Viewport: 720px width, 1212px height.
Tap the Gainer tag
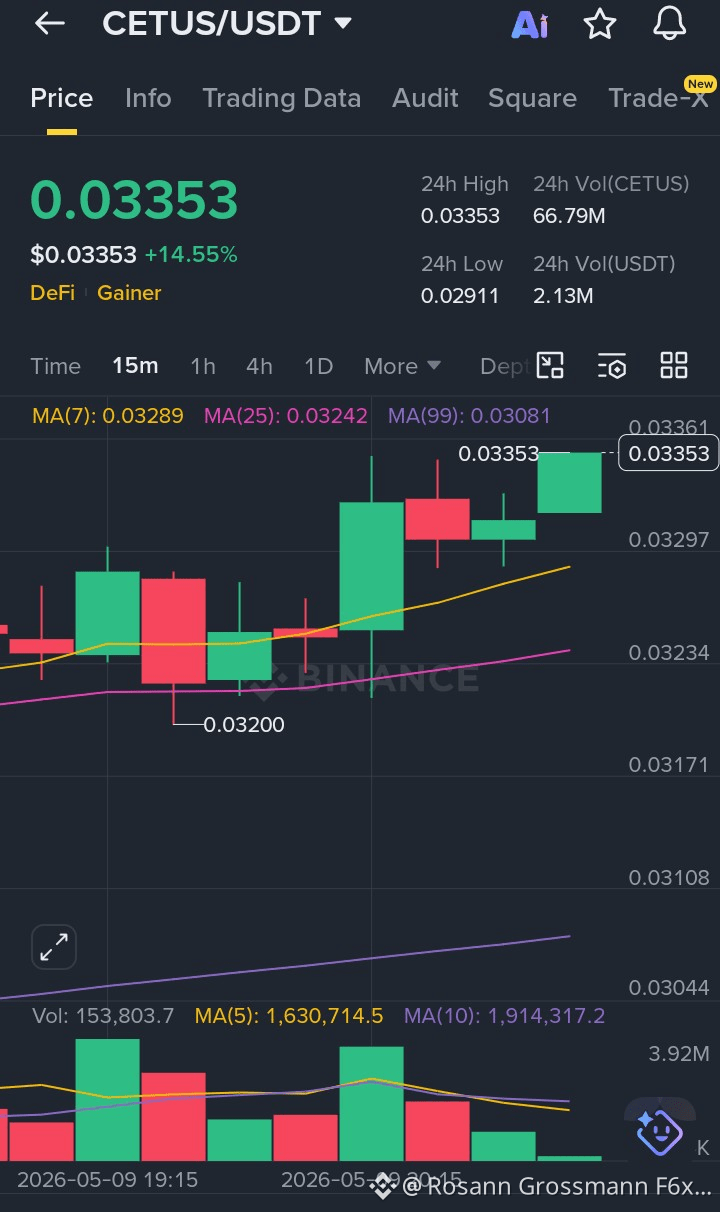click(129, 293)
